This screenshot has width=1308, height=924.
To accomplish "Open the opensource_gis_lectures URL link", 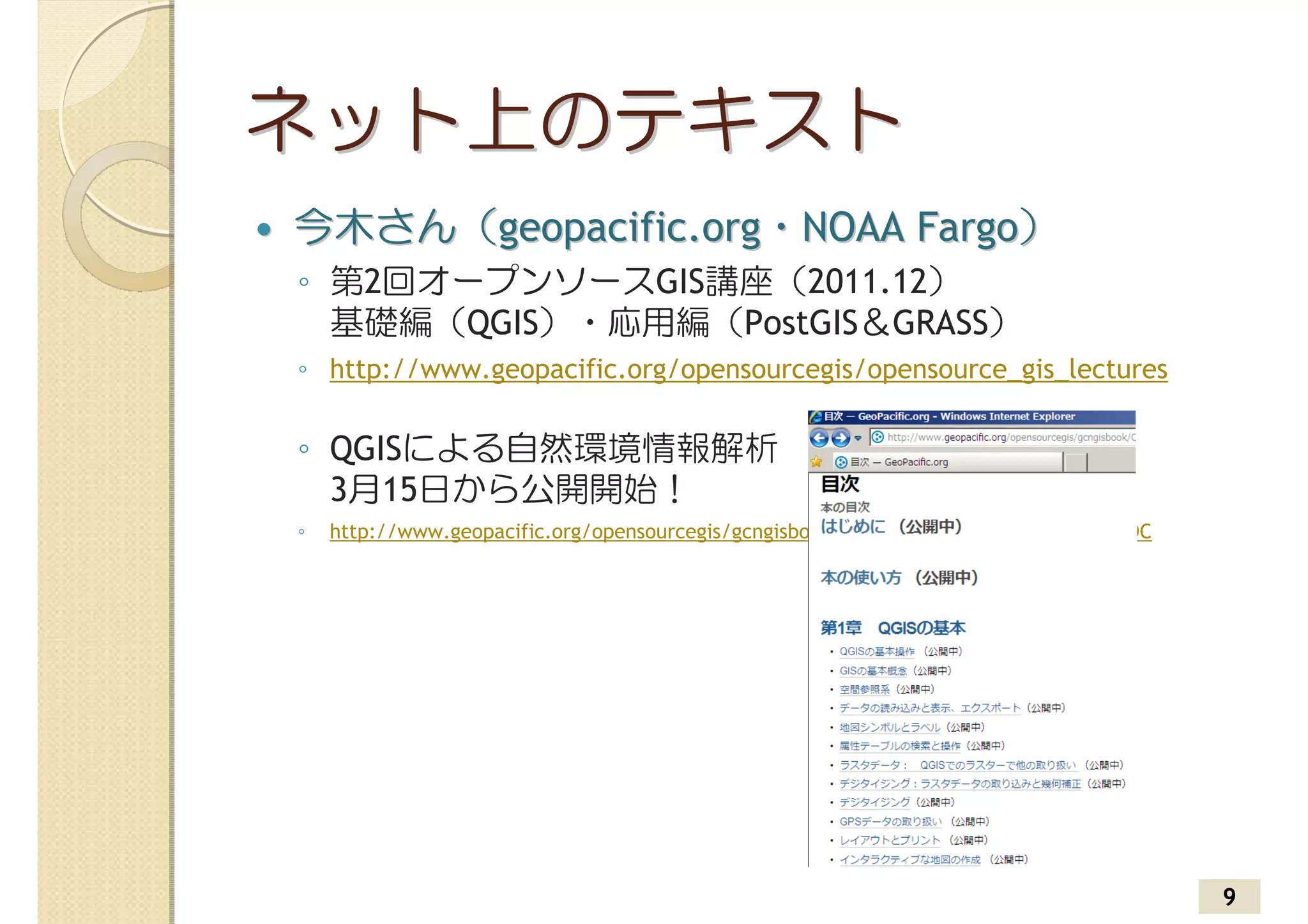I will tap(749, 369).
